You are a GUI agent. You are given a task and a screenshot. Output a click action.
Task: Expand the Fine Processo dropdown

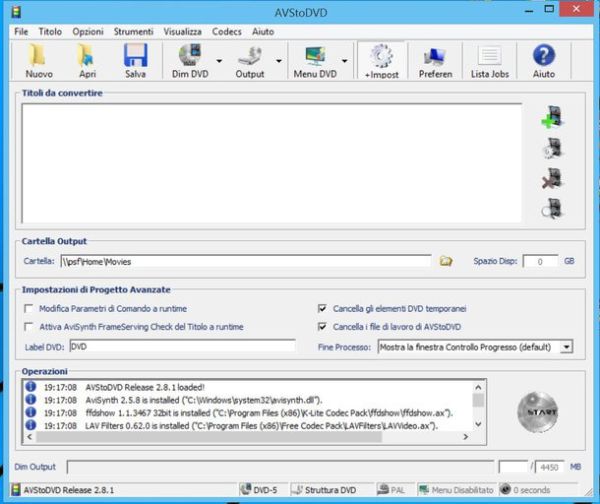click(x=567, y=347)
